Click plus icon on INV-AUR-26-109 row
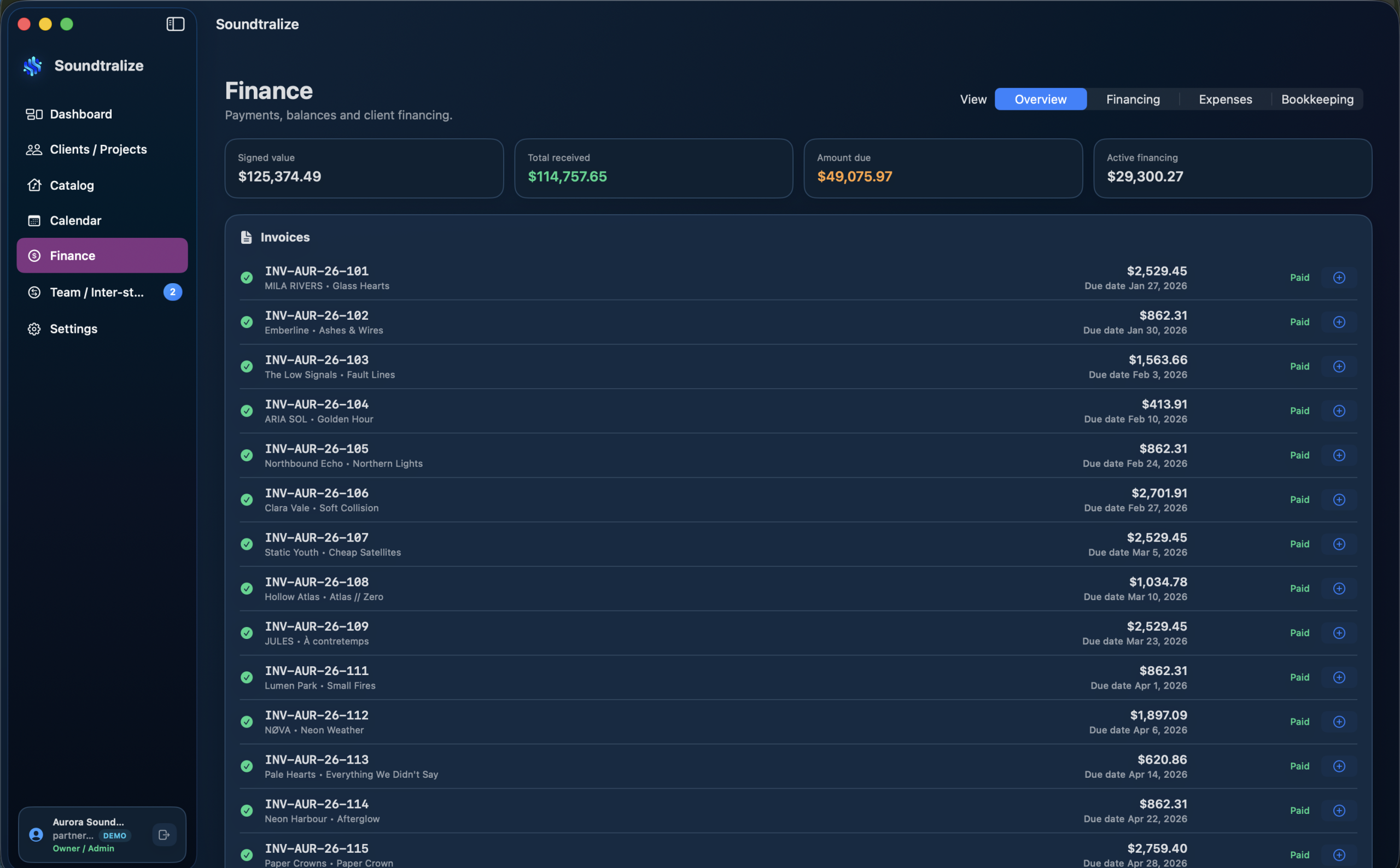This screenshot has width=1400, height=868. click(1339, 632)
